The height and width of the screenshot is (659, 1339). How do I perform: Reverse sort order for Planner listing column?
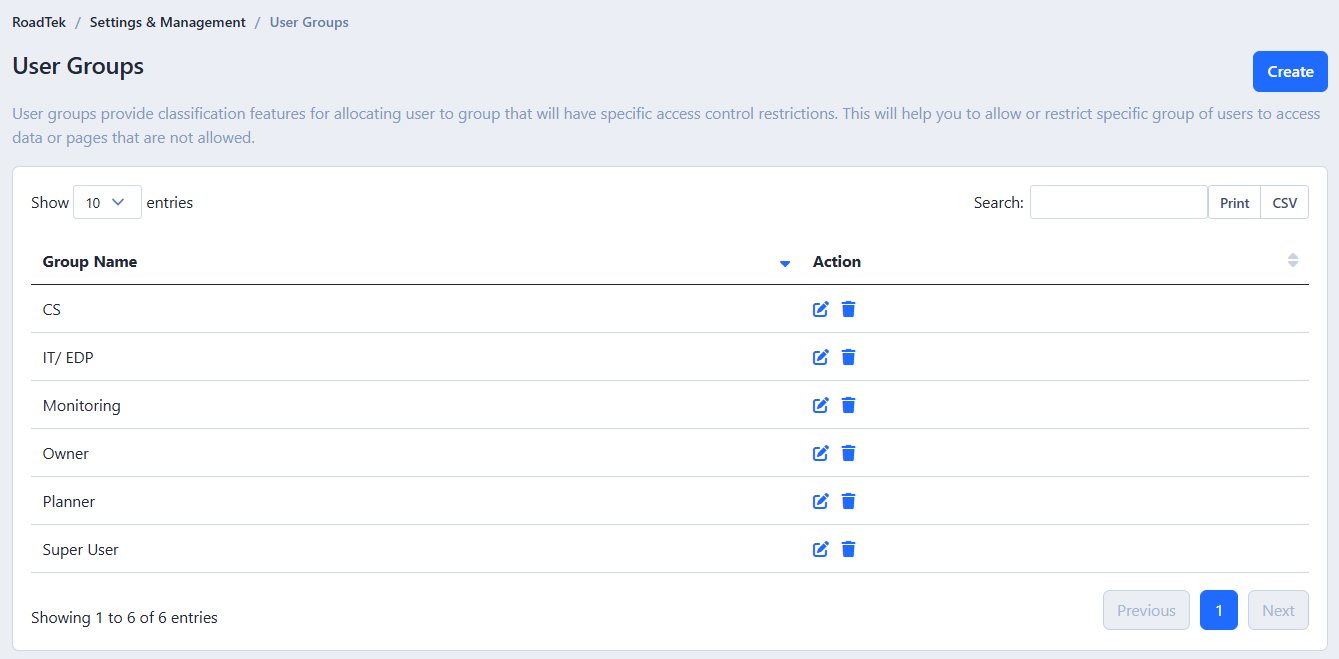coord(89,261)
